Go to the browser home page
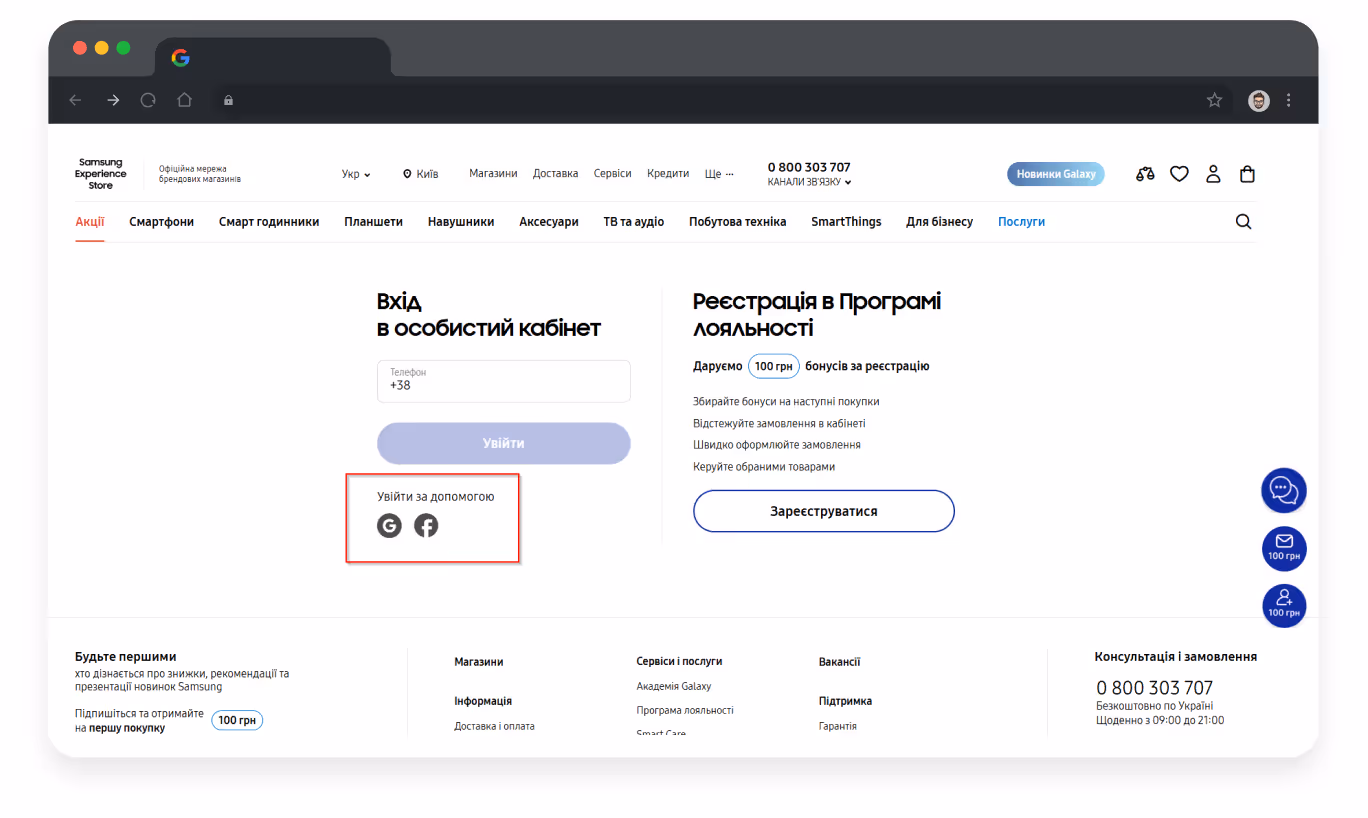The image size is (1368, 818). [x=184, y=100]
